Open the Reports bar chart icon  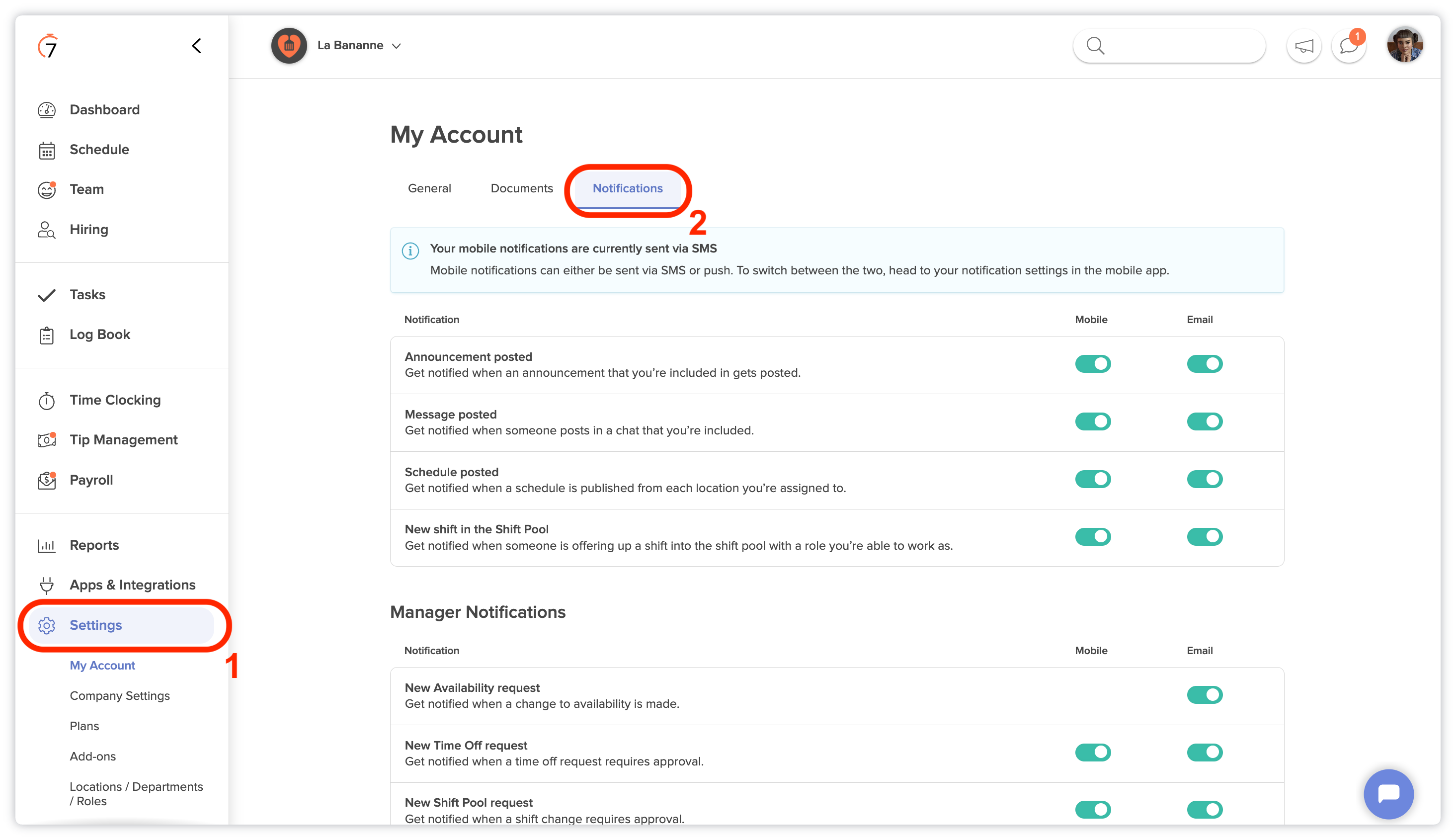[47, 545]
